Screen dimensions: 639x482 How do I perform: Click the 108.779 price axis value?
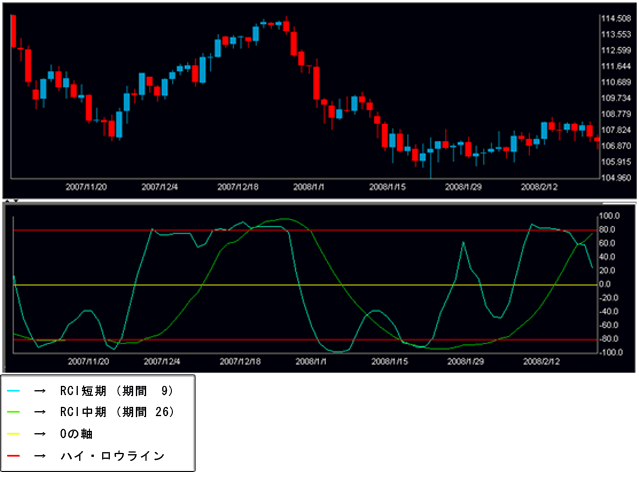(616, 114)
